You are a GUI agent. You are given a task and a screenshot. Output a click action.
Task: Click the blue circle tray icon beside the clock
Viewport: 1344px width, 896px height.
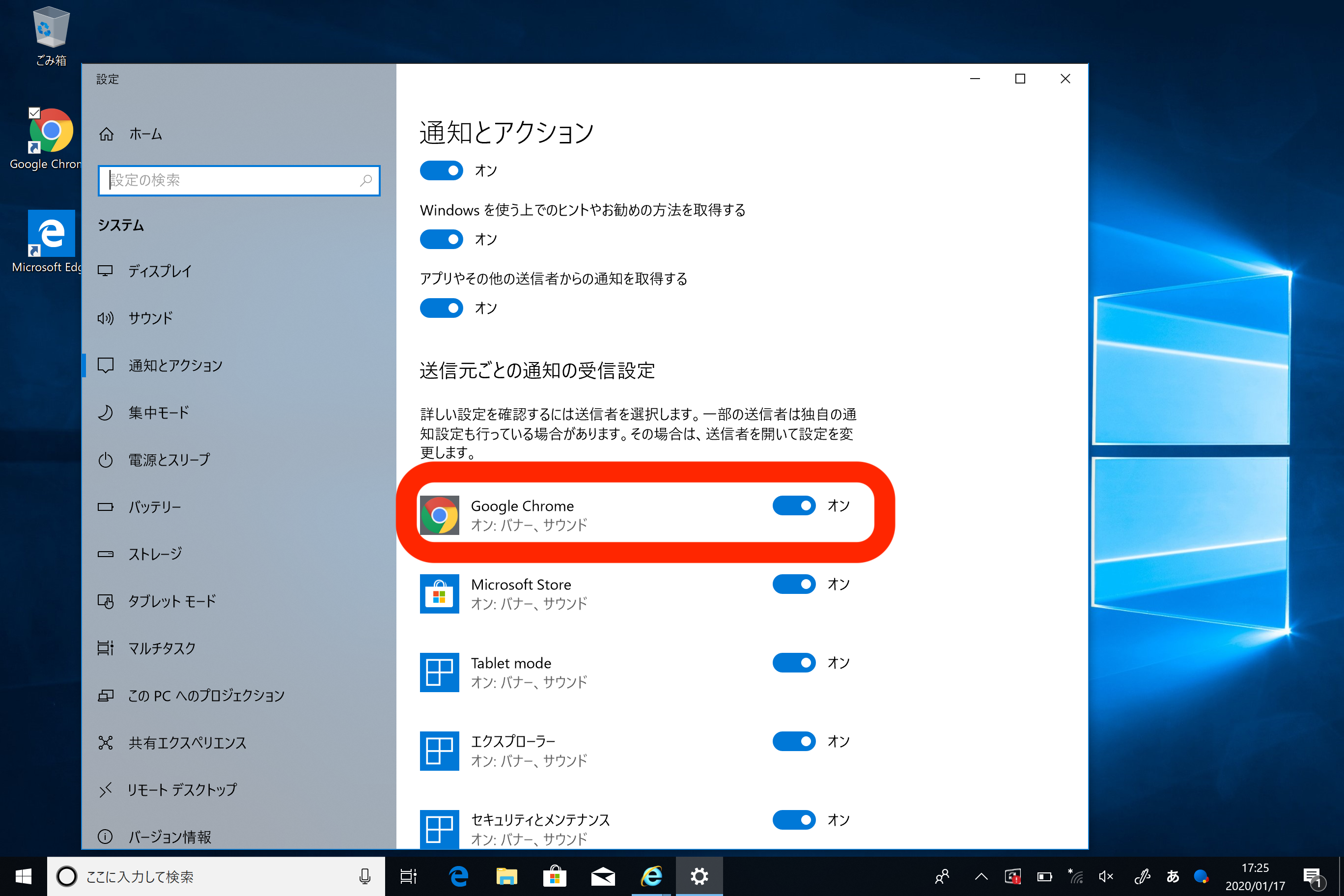(1201, 876)
